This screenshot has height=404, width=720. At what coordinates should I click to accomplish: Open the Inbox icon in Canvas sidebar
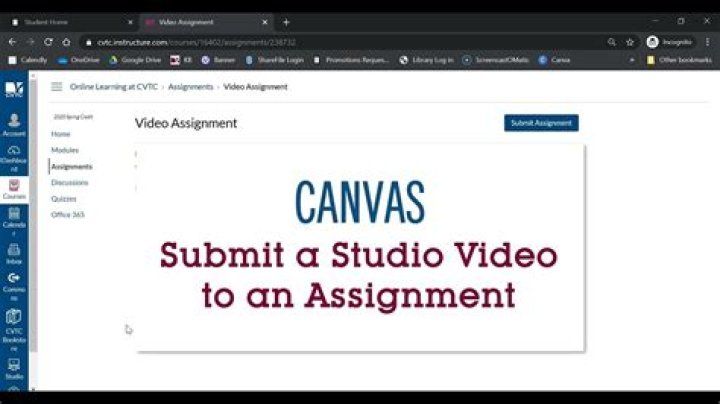[14, 253]
